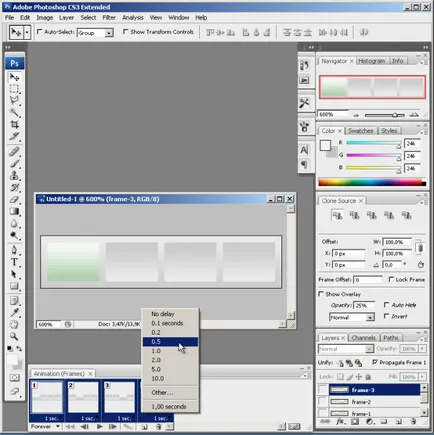
Task: Enable the Show Overlay checkbox
Action: pos(321,294)
